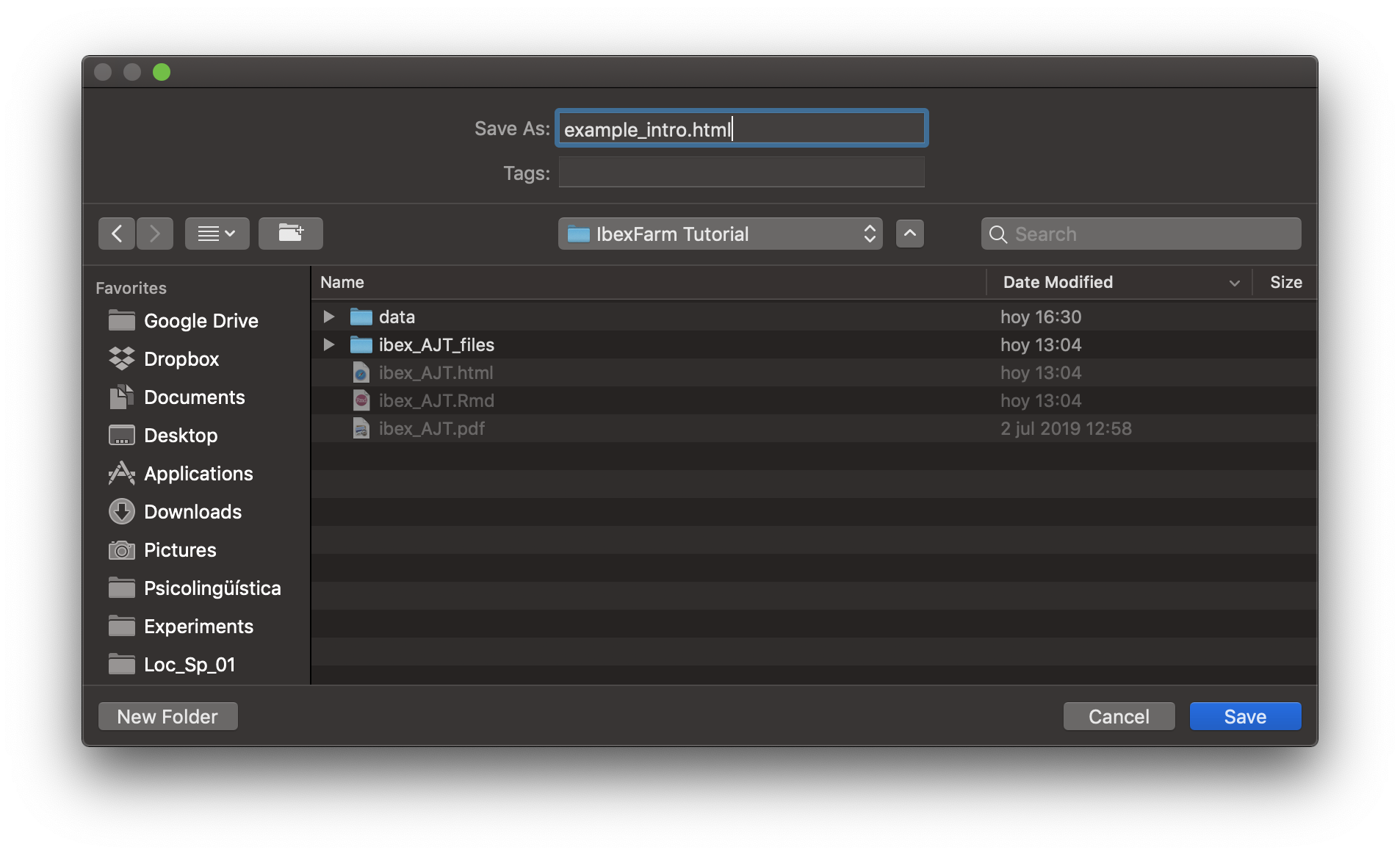Cancel the save dialog

tap(1118, 716)
